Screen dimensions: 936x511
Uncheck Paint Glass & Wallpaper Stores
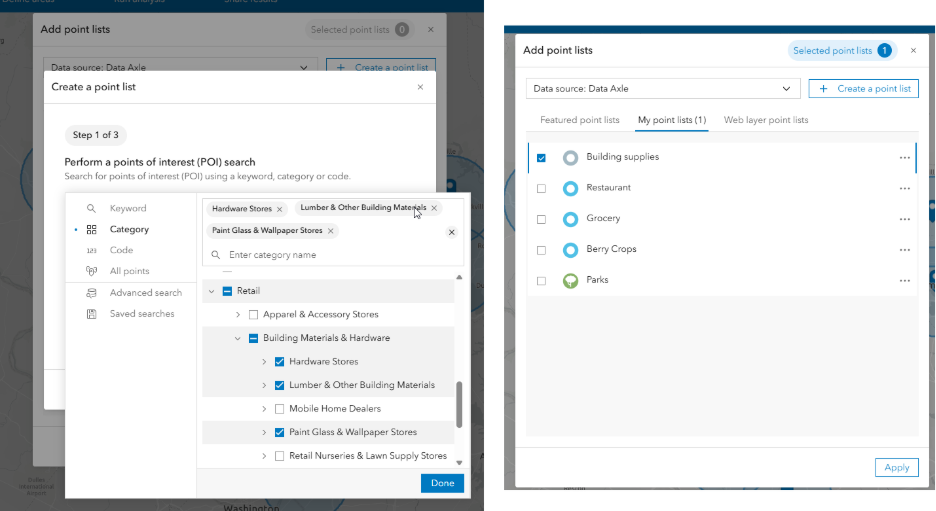pos(279,432)
